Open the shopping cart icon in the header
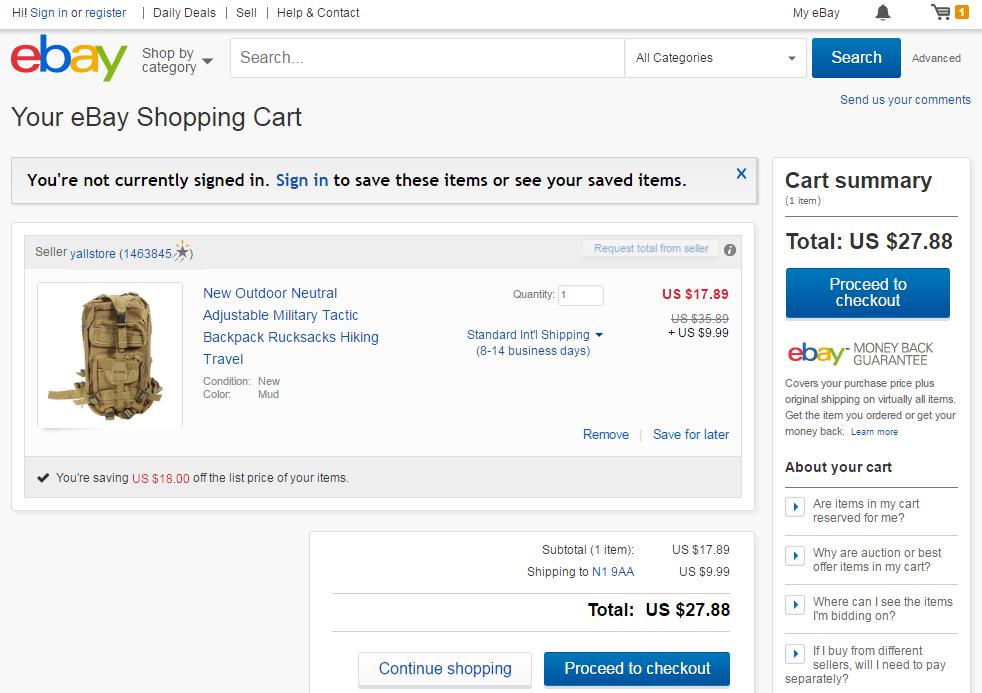 (941, 12)
